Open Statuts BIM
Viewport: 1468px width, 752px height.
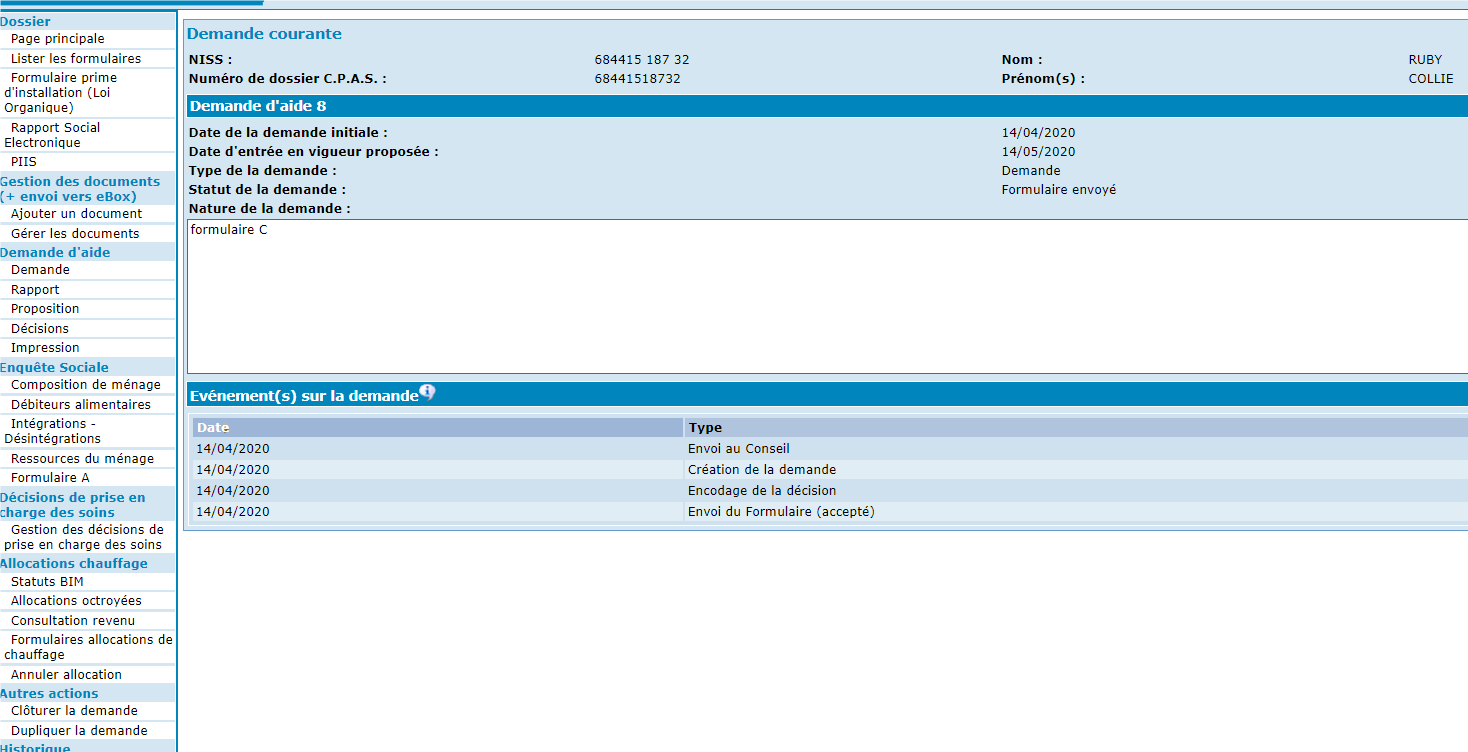coord(47,582)
